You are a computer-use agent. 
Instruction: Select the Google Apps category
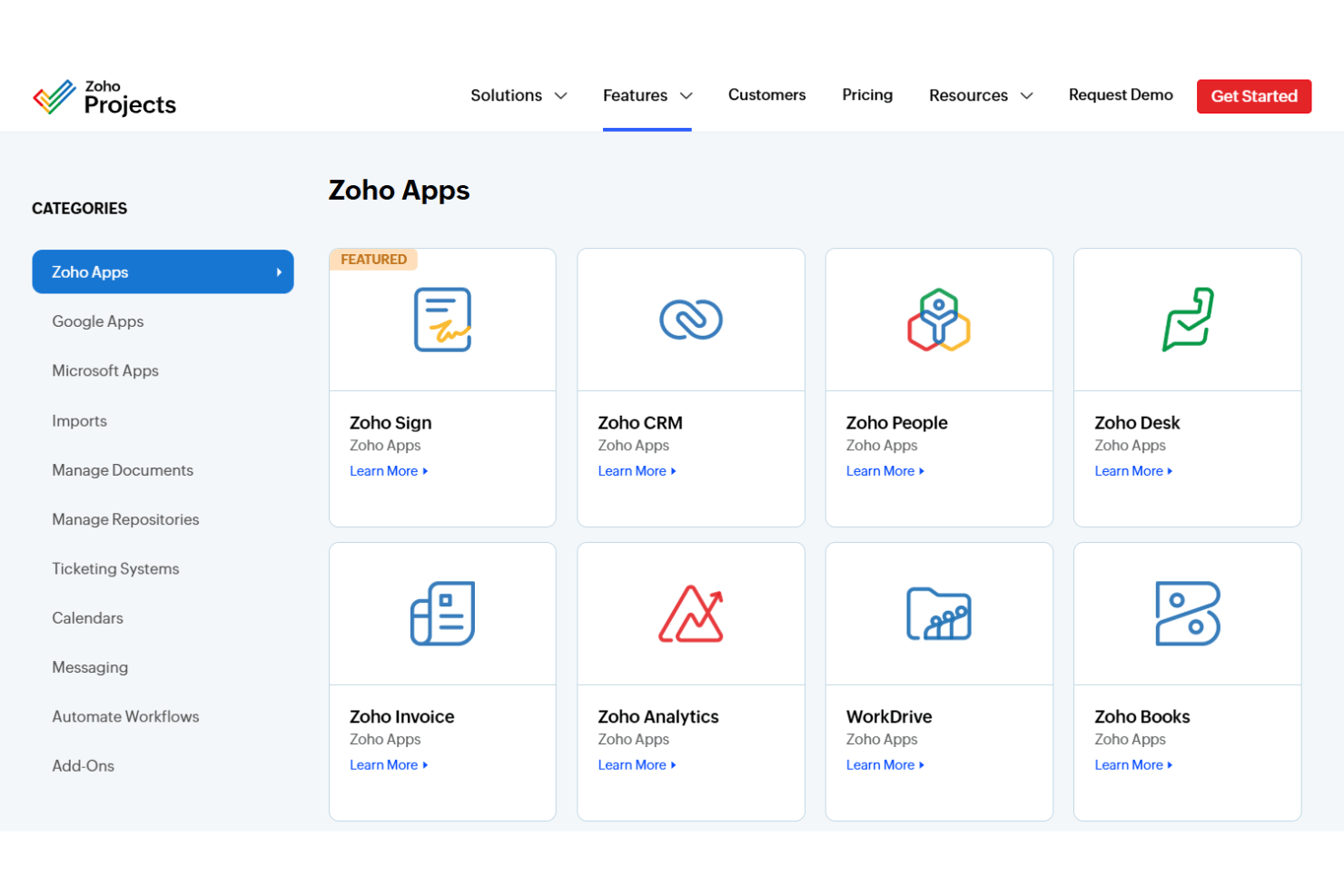(x=98, y=321)
